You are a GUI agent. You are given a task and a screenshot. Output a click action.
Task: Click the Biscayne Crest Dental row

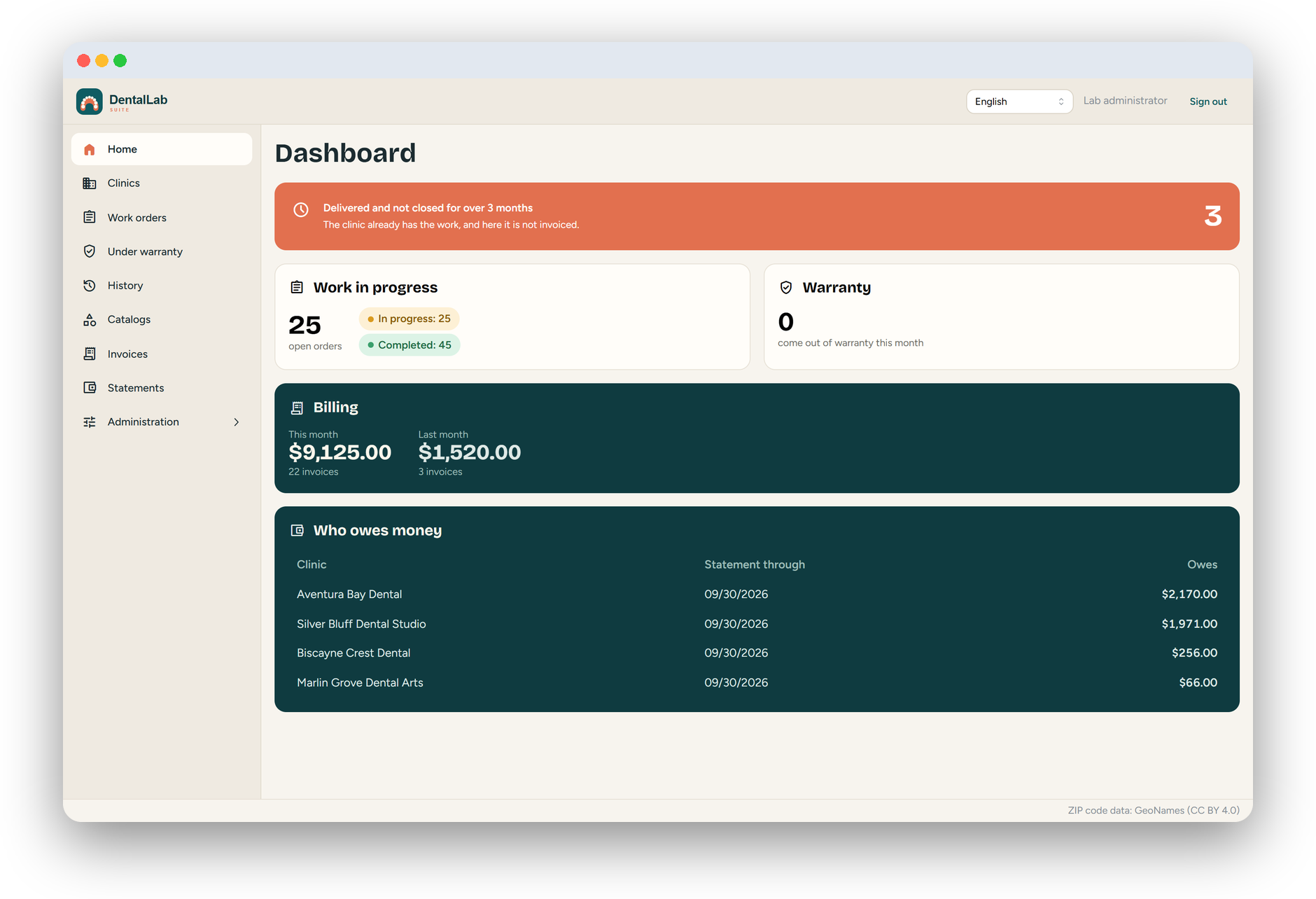757,653
